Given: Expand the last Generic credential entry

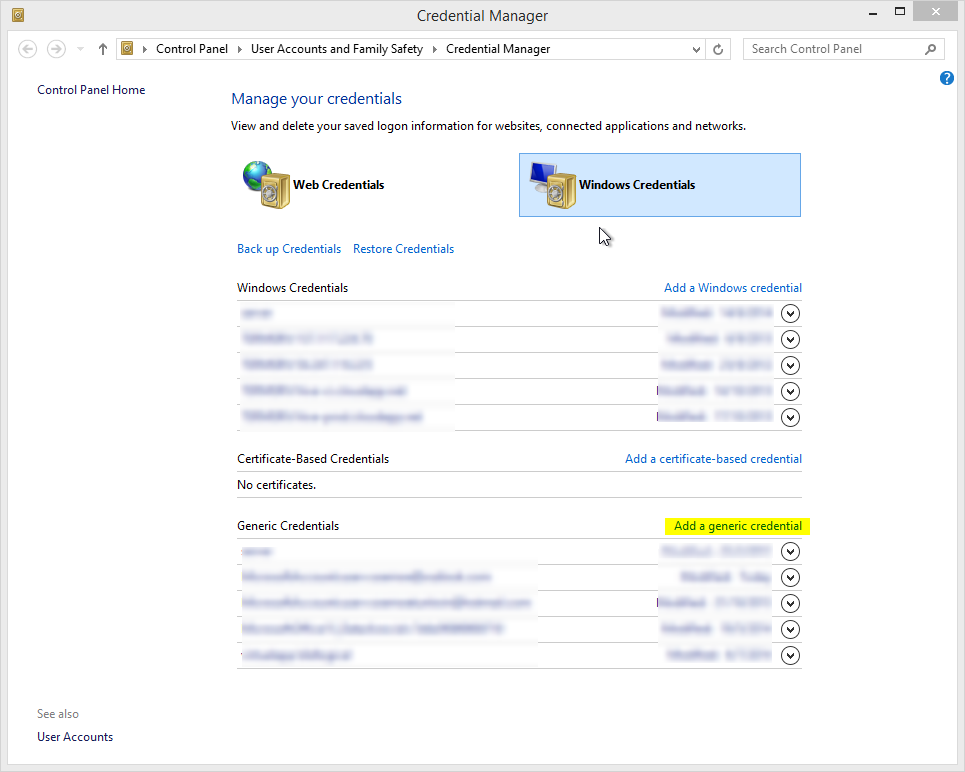Looking at the screenshot, I should pos(790,655).
